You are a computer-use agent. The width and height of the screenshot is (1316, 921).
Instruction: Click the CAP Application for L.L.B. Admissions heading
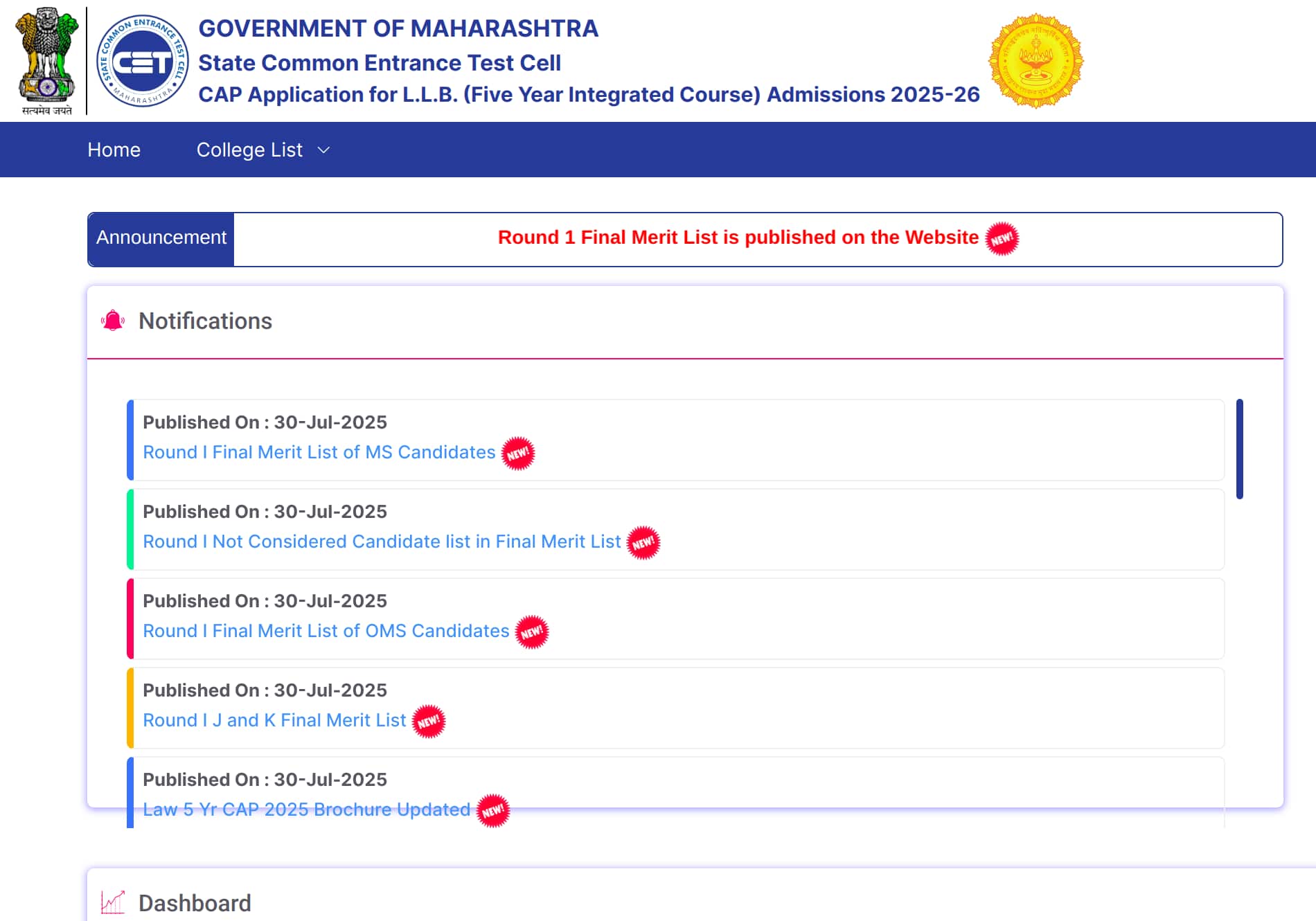(x=589, y=95)
